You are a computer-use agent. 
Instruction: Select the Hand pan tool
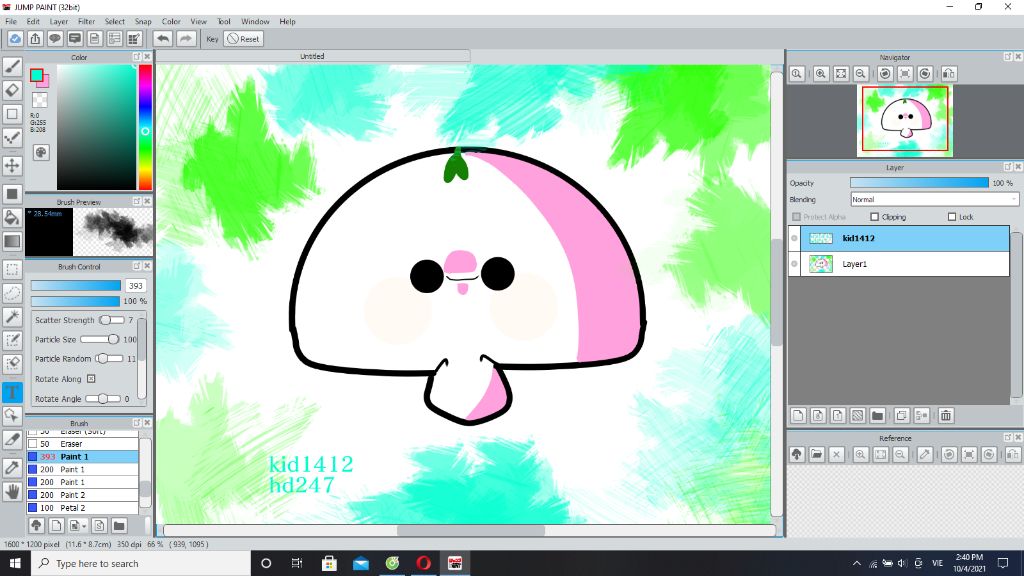tap(12, 491)
